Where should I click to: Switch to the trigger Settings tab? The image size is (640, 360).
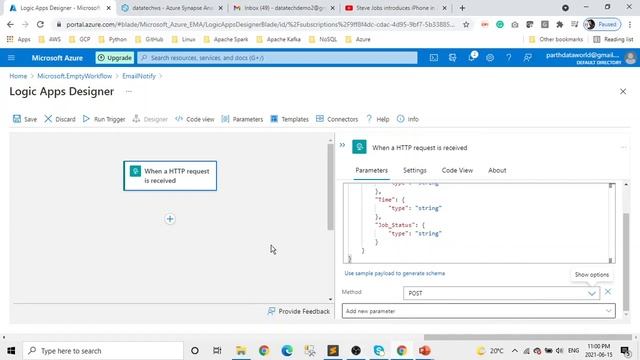pos(415,170)
